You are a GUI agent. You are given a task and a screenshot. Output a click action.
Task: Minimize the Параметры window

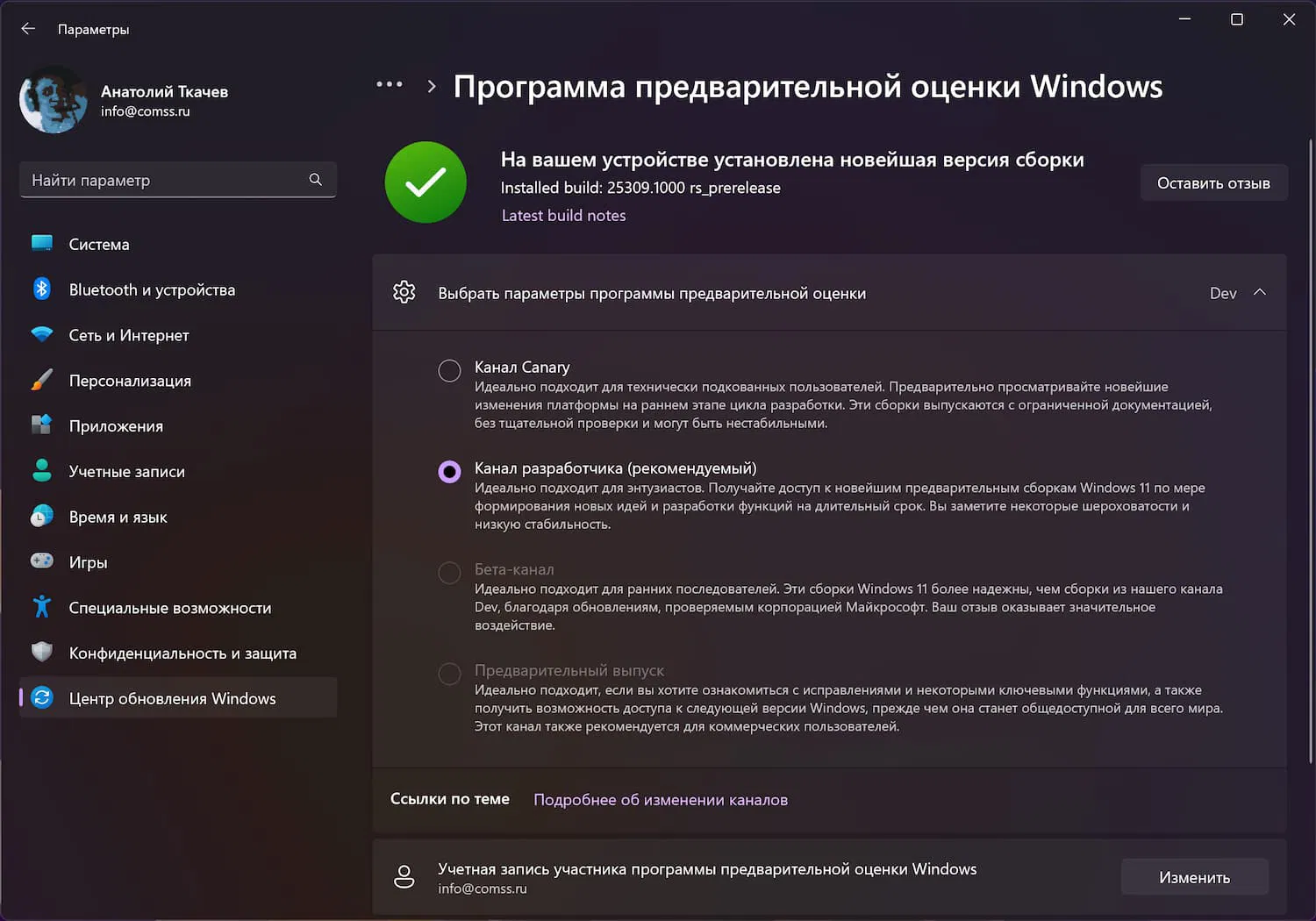tap(1184, 19)
